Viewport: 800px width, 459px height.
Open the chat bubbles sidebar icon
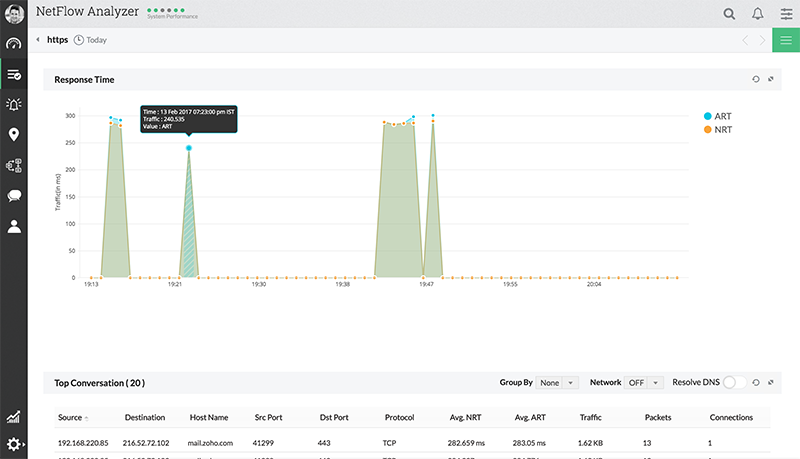click(14, 196)
